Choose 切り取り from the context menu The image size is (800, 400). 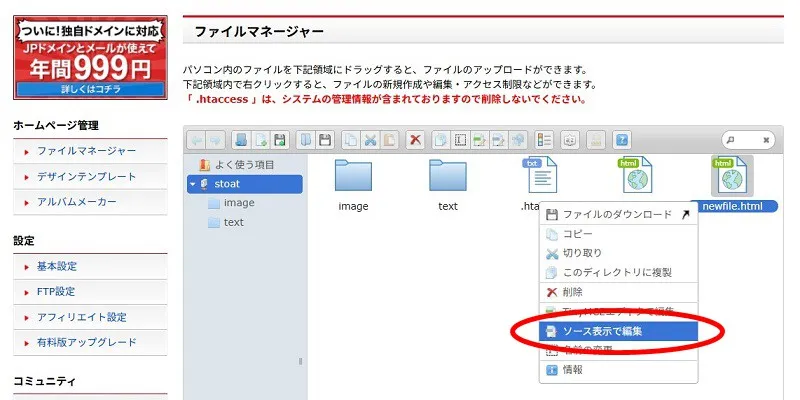(x=618, y=253)
